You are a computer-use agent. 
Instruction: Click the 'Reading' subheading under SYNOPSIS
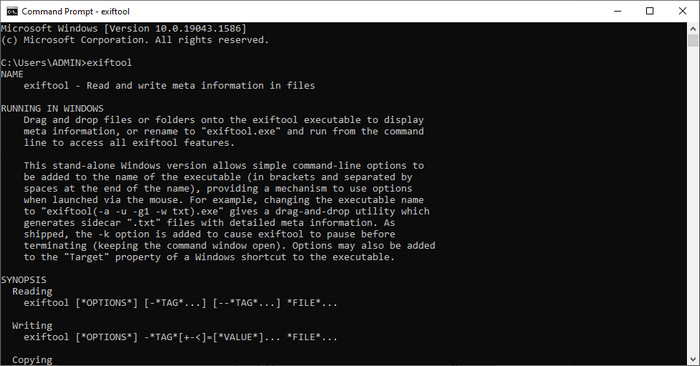[32, 291]
